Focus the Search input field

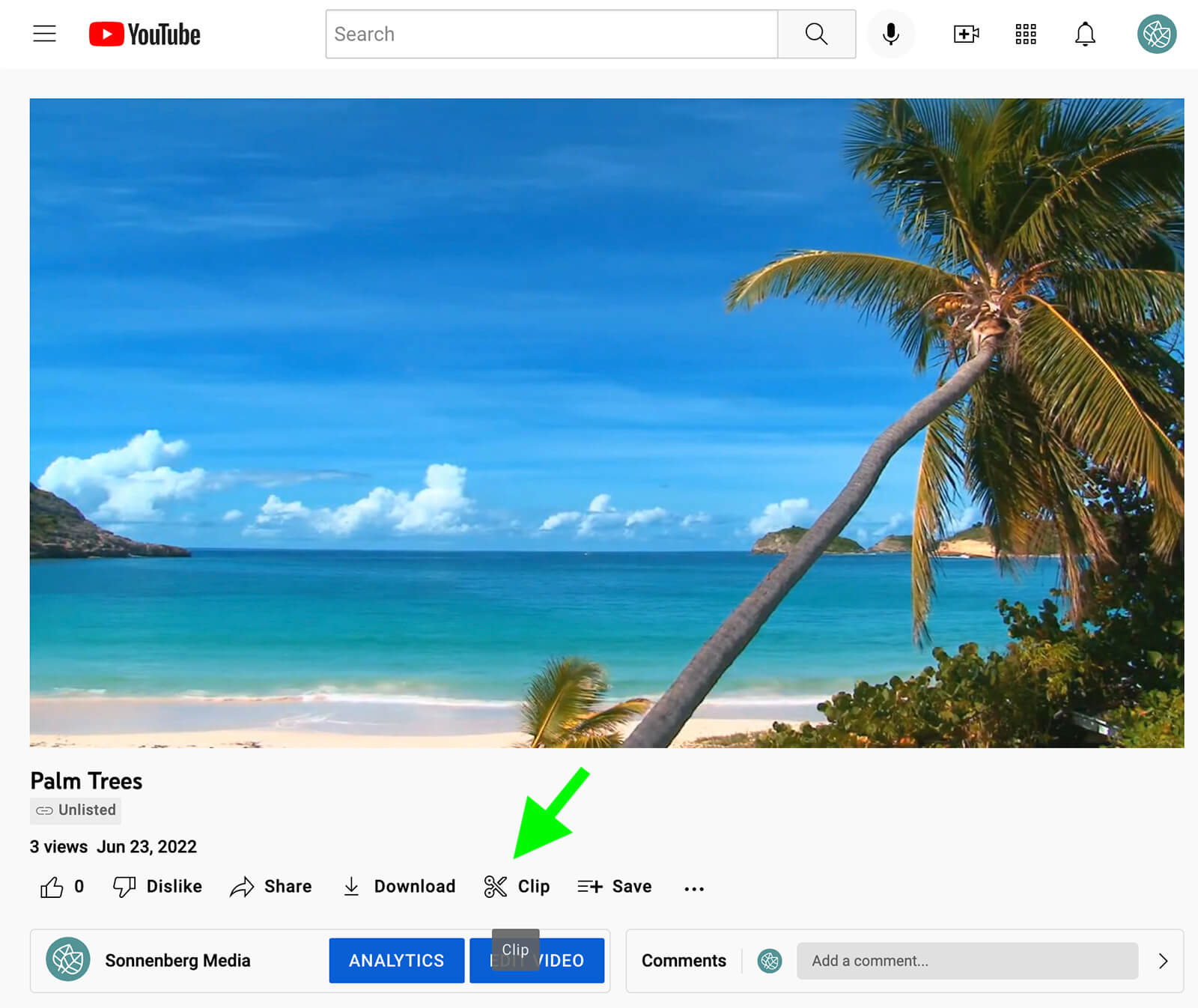[552, 34]
